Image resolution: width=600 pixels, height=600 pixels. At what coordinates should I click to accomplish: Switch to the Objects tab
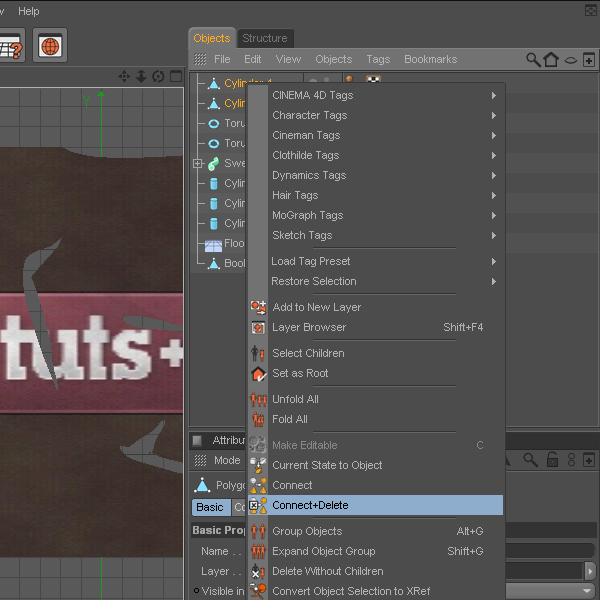point(212,38)
